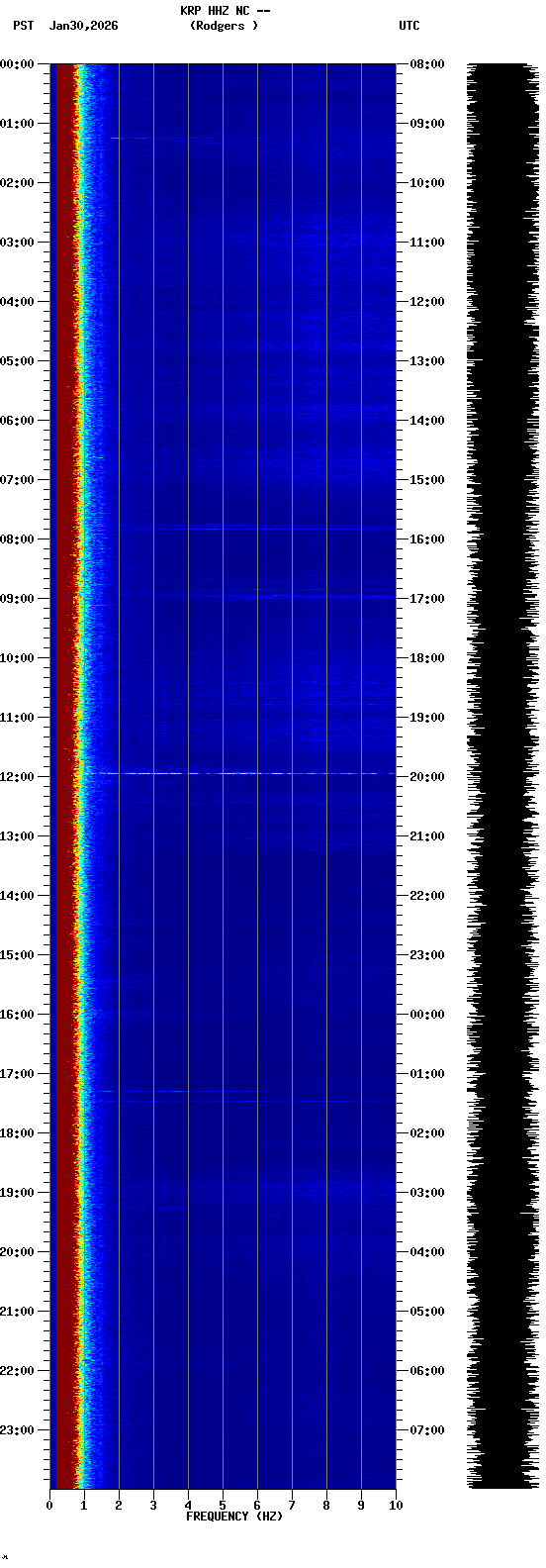Viewport: 546px width, 1568px height.
Task: Click the bright broadband event line near 12:00 PST
Action: point(237,773)
